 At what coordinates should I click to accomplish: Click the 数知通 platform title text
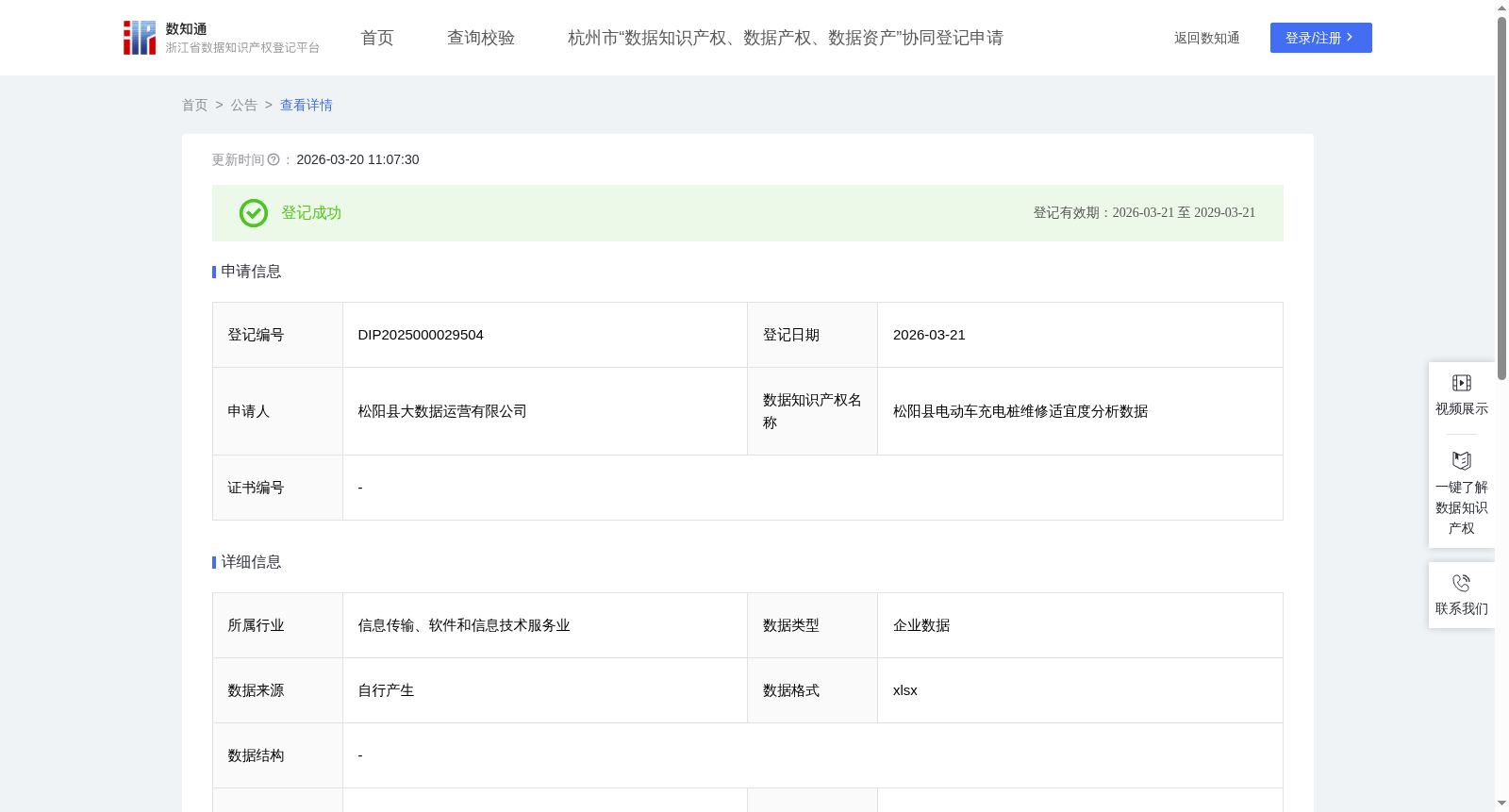click(x=187, y=29)
